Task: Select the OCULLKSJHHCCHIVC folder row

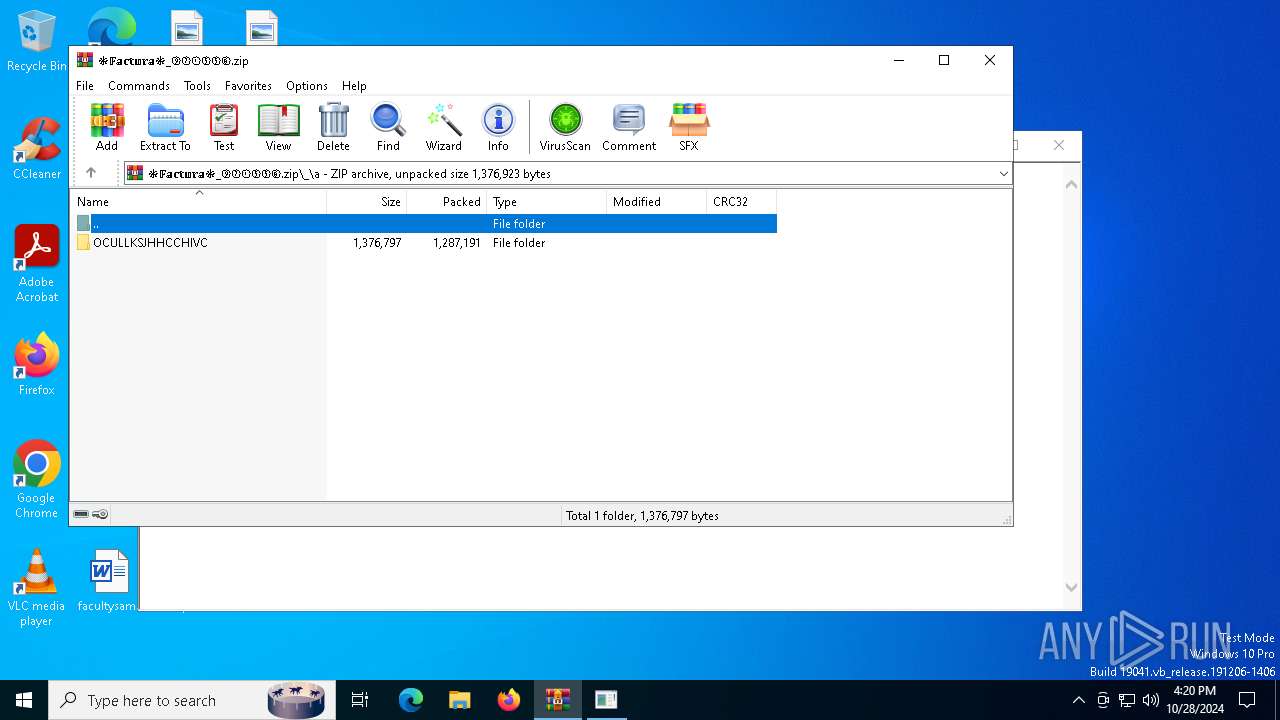Action: tap(425, 243)
